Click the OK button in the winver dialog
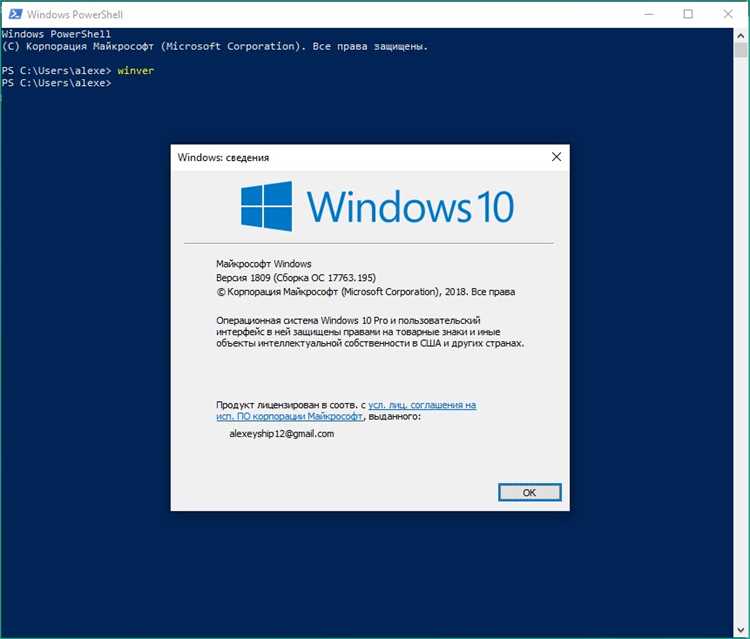 pos(529,492)
